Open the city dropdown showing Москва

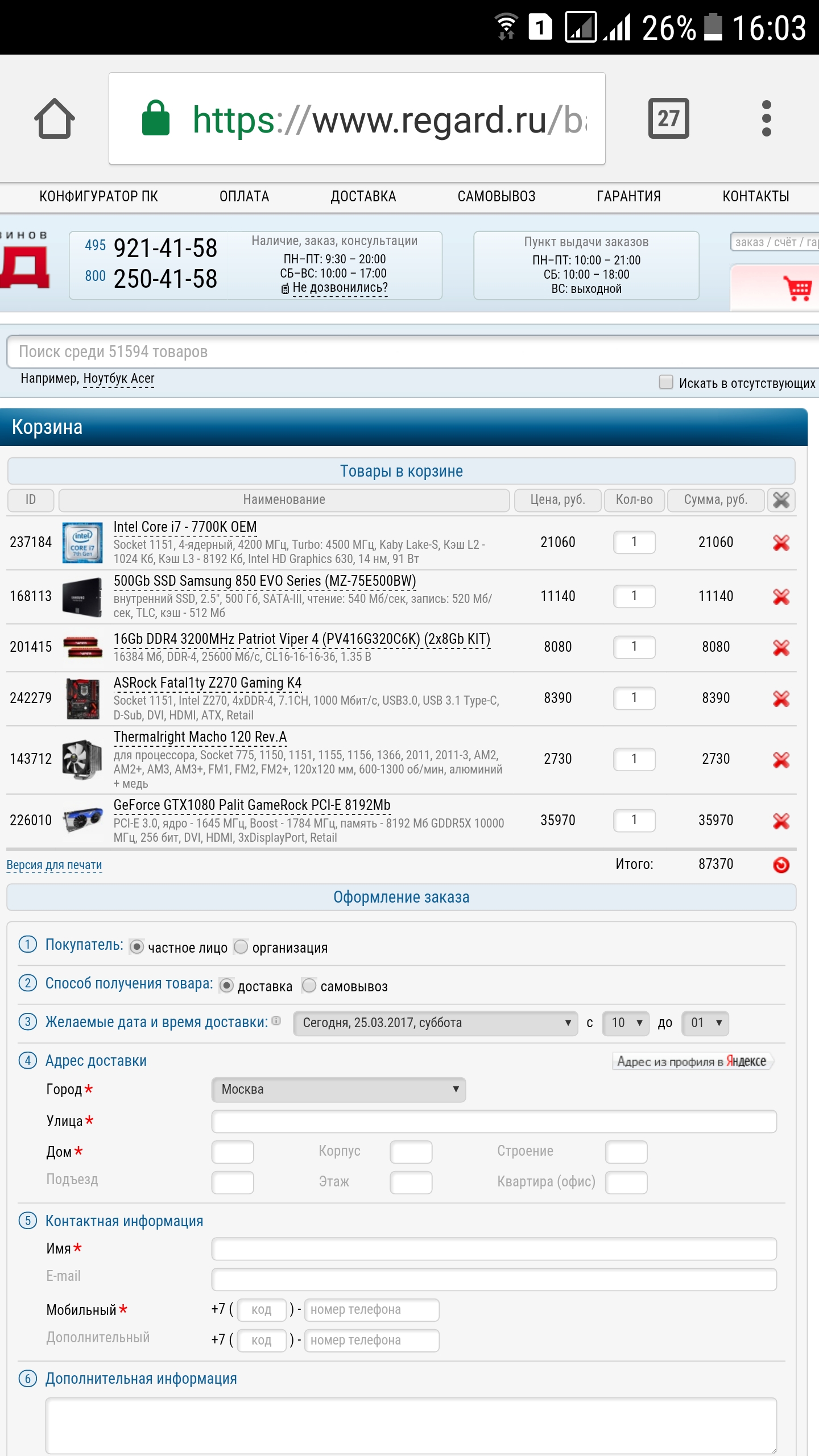(x=339, y=1090)
